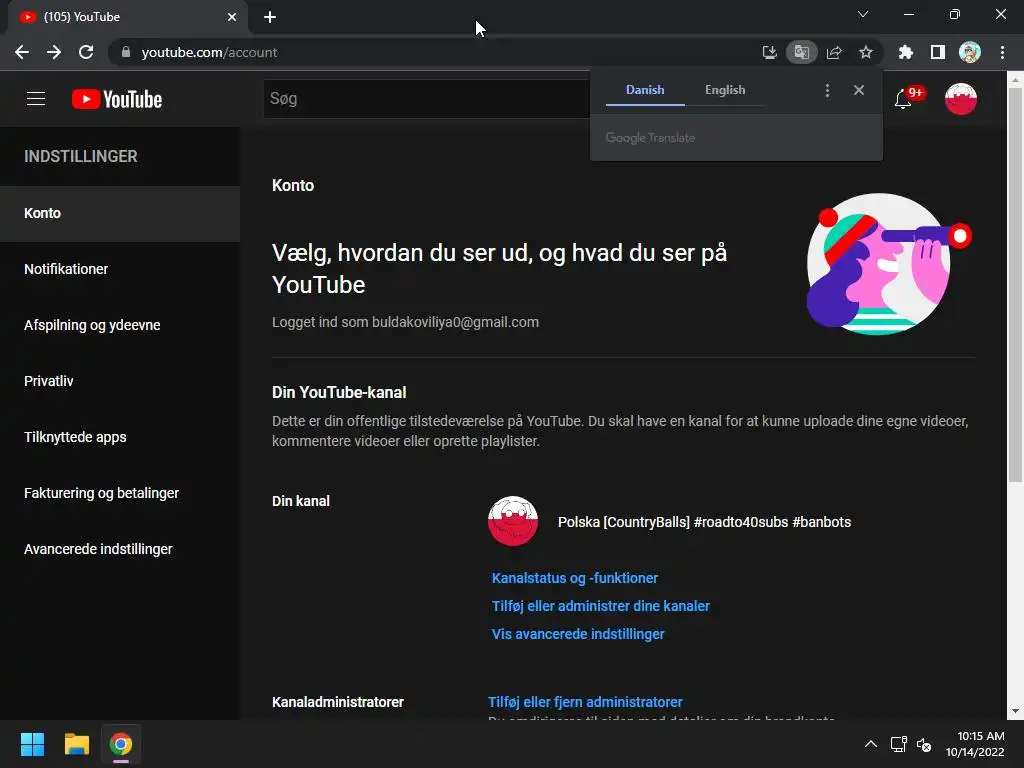Go to YouTube home via the logo
This screenshot has height=768, width=1024.
[117, 99]
